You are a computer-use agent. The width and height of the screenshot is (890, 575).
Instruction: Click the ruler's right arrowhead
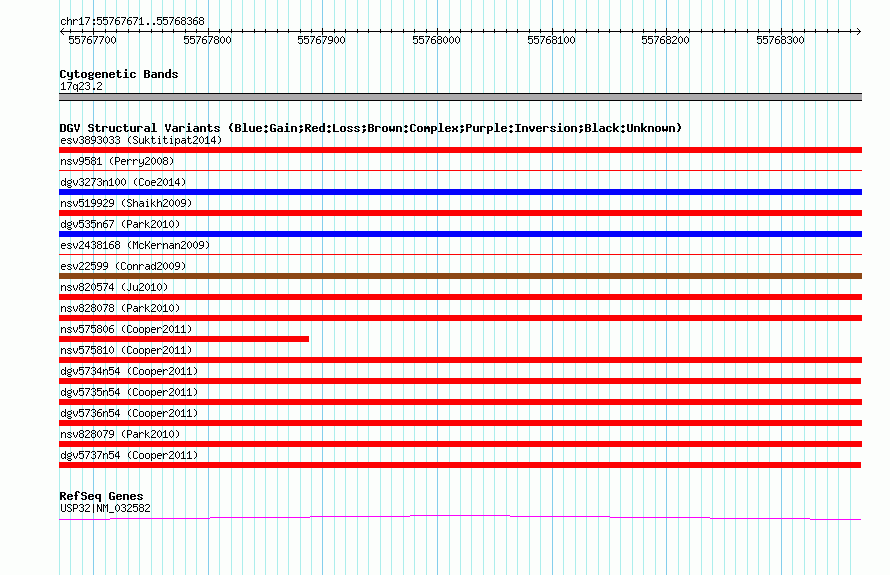(859, 32)
